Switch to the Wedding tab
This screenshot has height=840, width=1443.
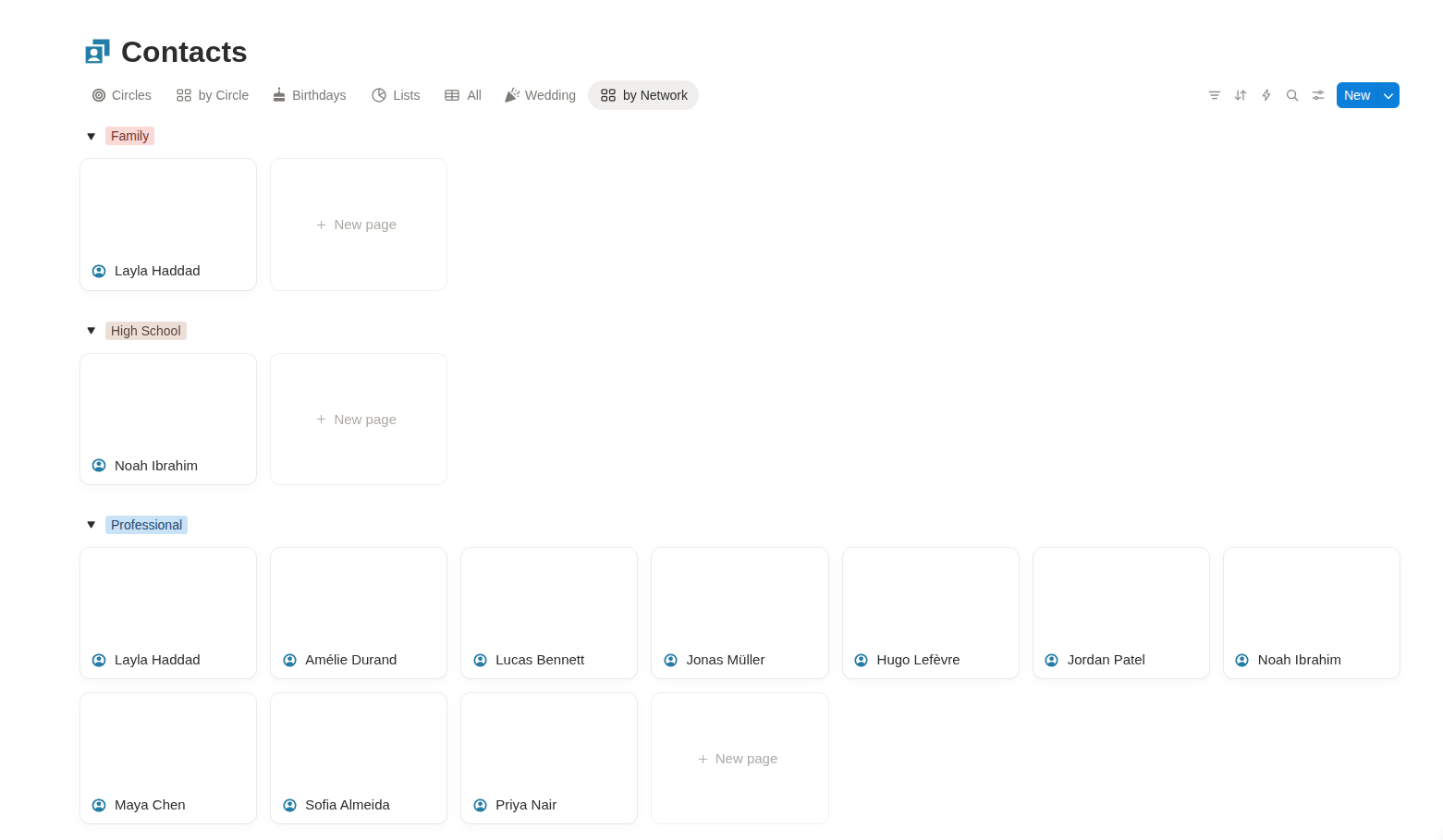[540, 95]
